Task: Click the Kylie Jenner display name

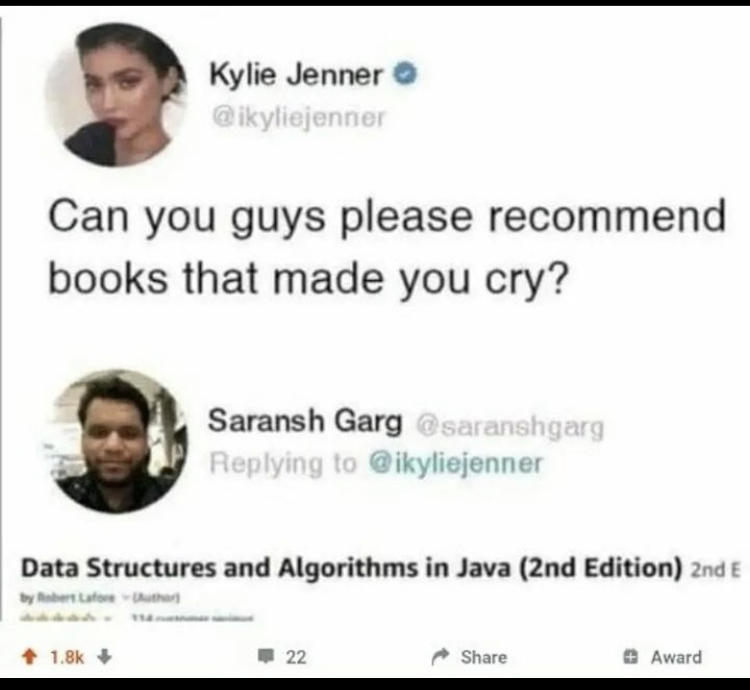Action: pyautogui.click(x=296, y=76)
